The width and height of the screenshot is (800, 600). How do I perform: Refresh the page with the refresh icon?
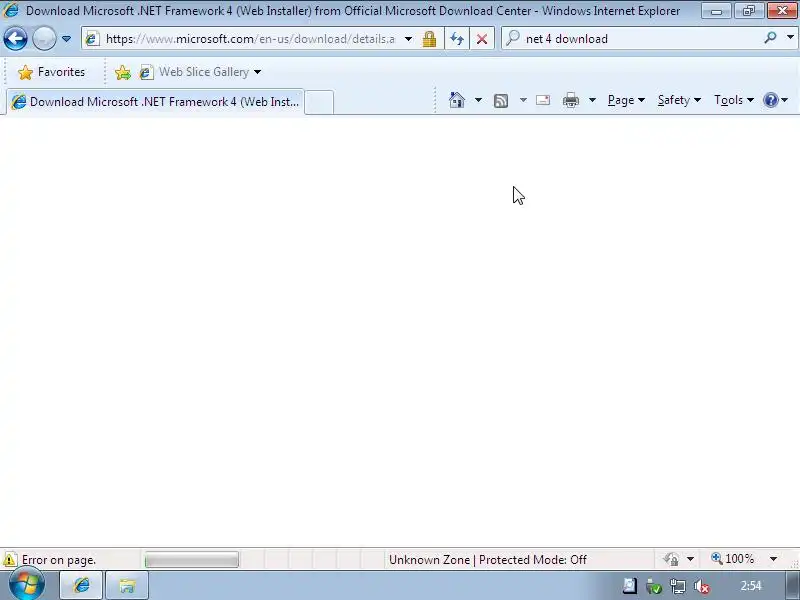[x=457, y=39]
